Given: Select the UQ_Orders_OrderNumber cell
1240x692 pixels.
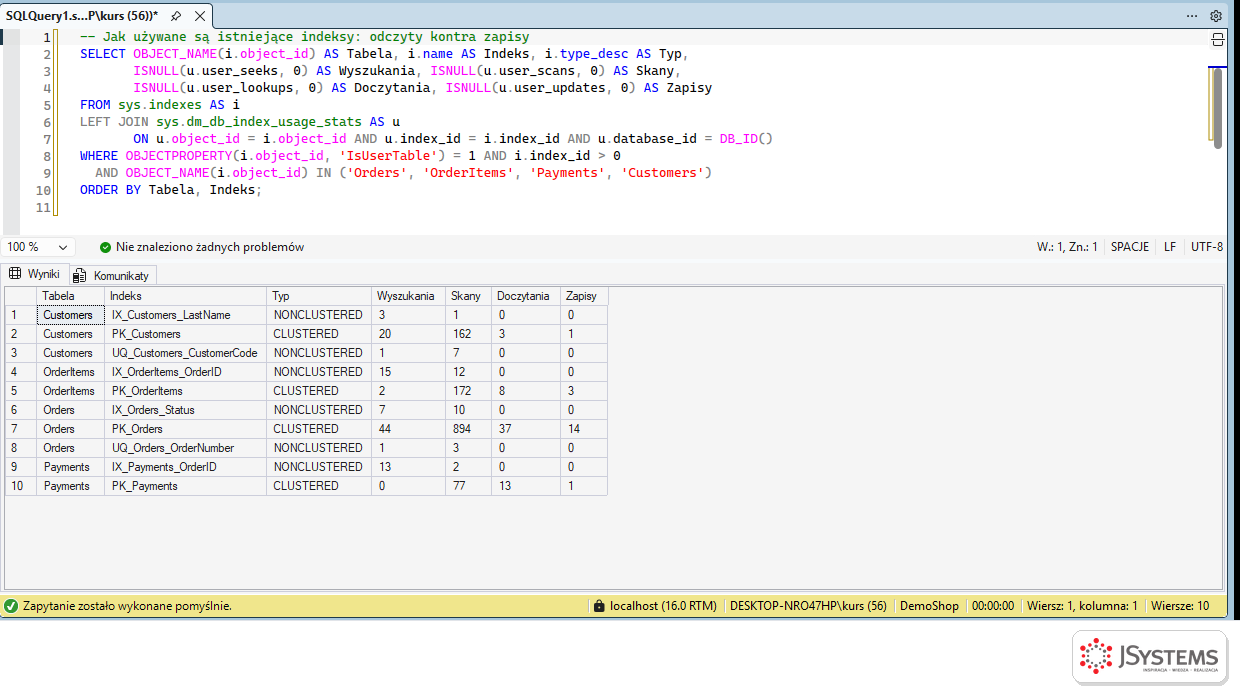Looking at the screenshot, I should 186,448.
